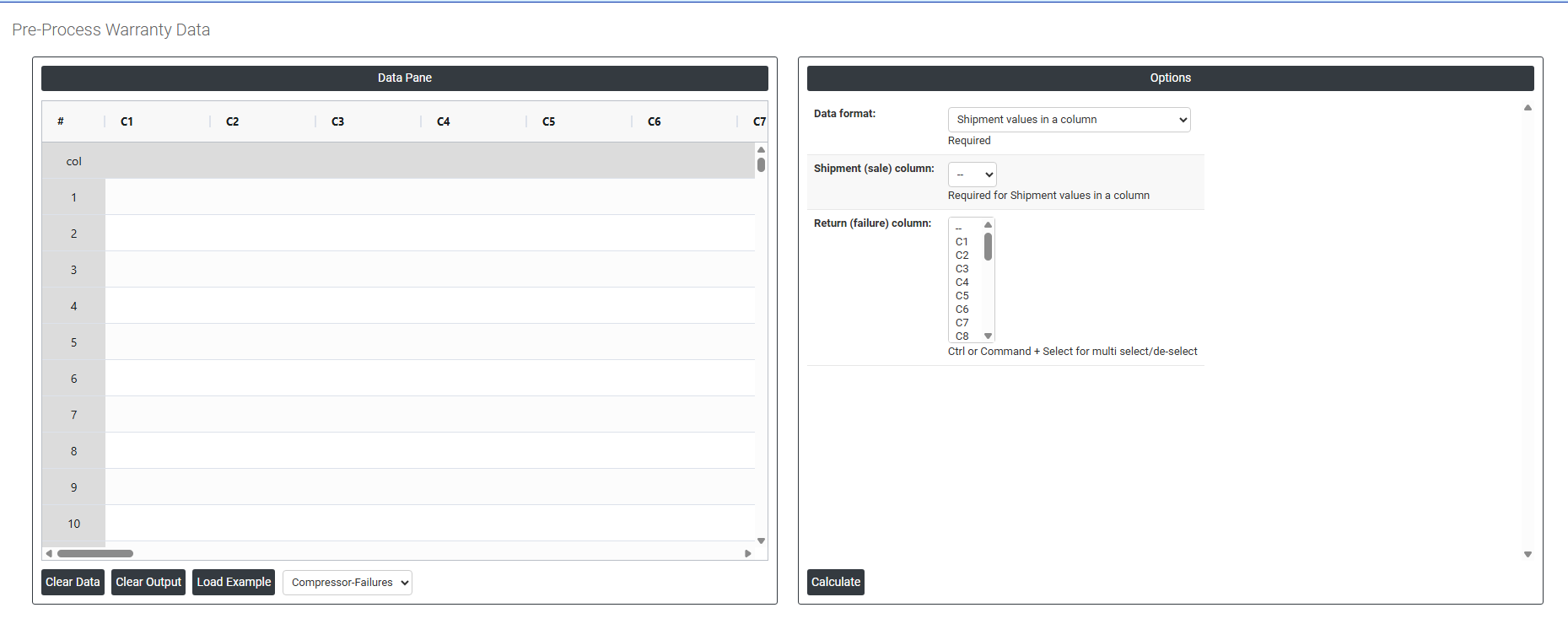Click Options panel scroll up arrow

pyautogui.click(x=1528, y=108)
